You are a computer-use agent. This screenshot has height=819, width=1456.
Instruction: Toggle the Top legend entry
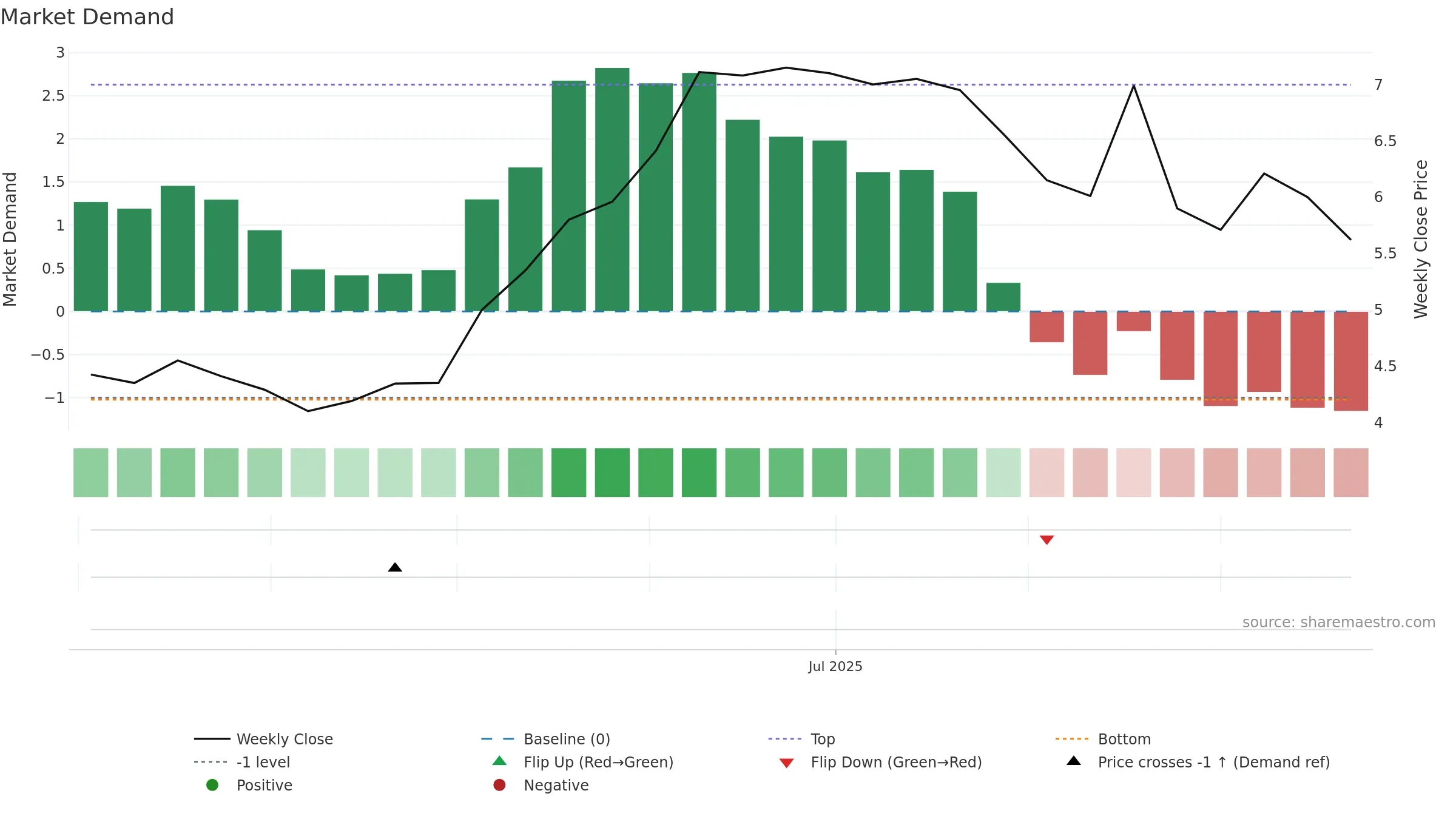coord(801,739)
